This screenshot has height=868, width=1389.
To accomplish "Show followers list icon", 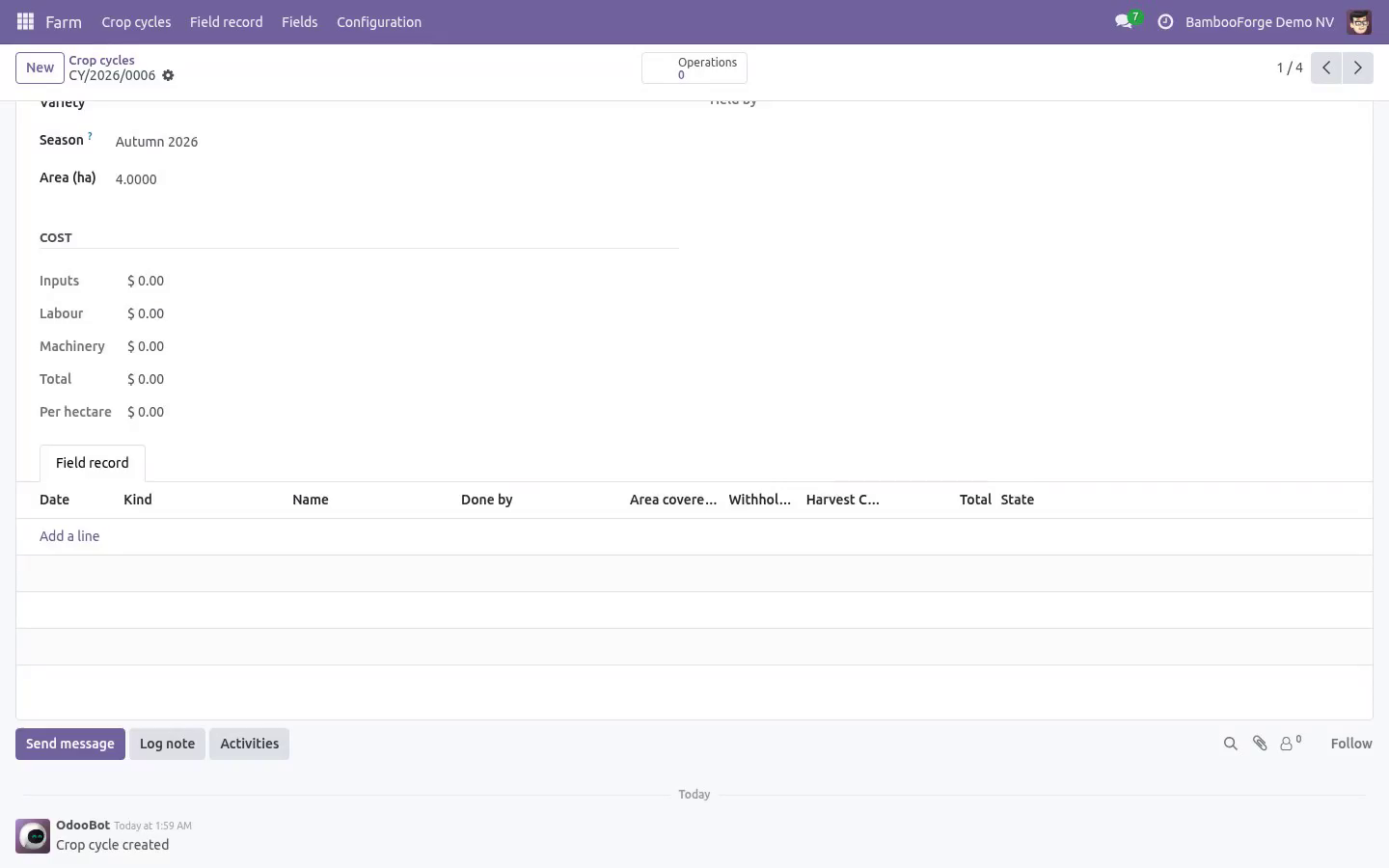I will pyautogui.click(x=1290, y=744).
